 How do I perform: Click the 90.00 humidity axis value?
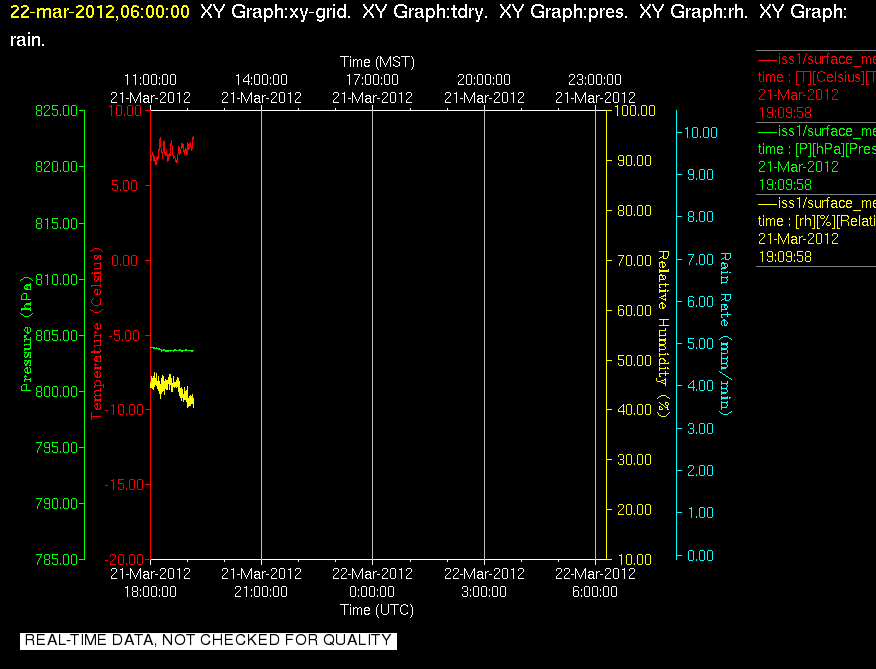(x=635, y=160)
